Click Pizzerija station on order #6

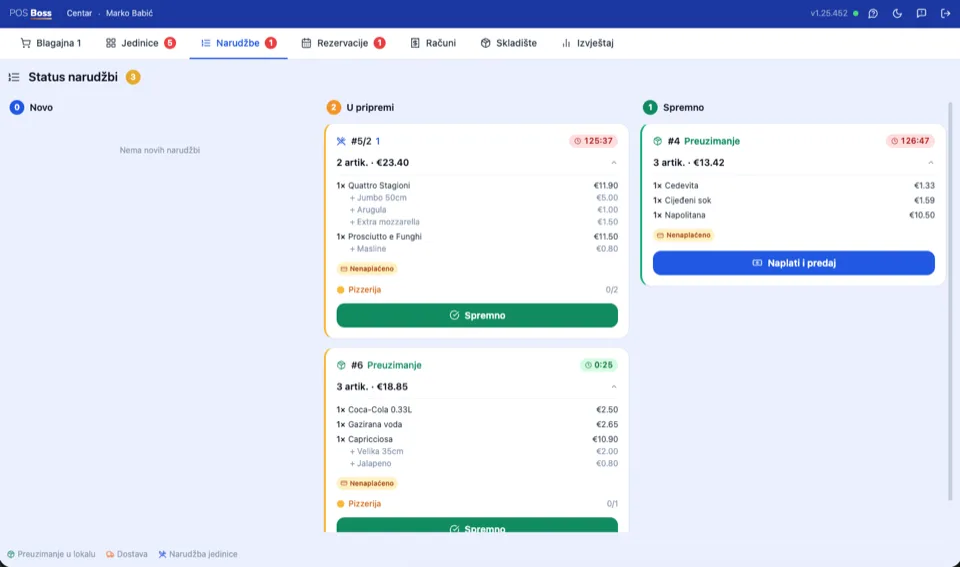[359, 503]
